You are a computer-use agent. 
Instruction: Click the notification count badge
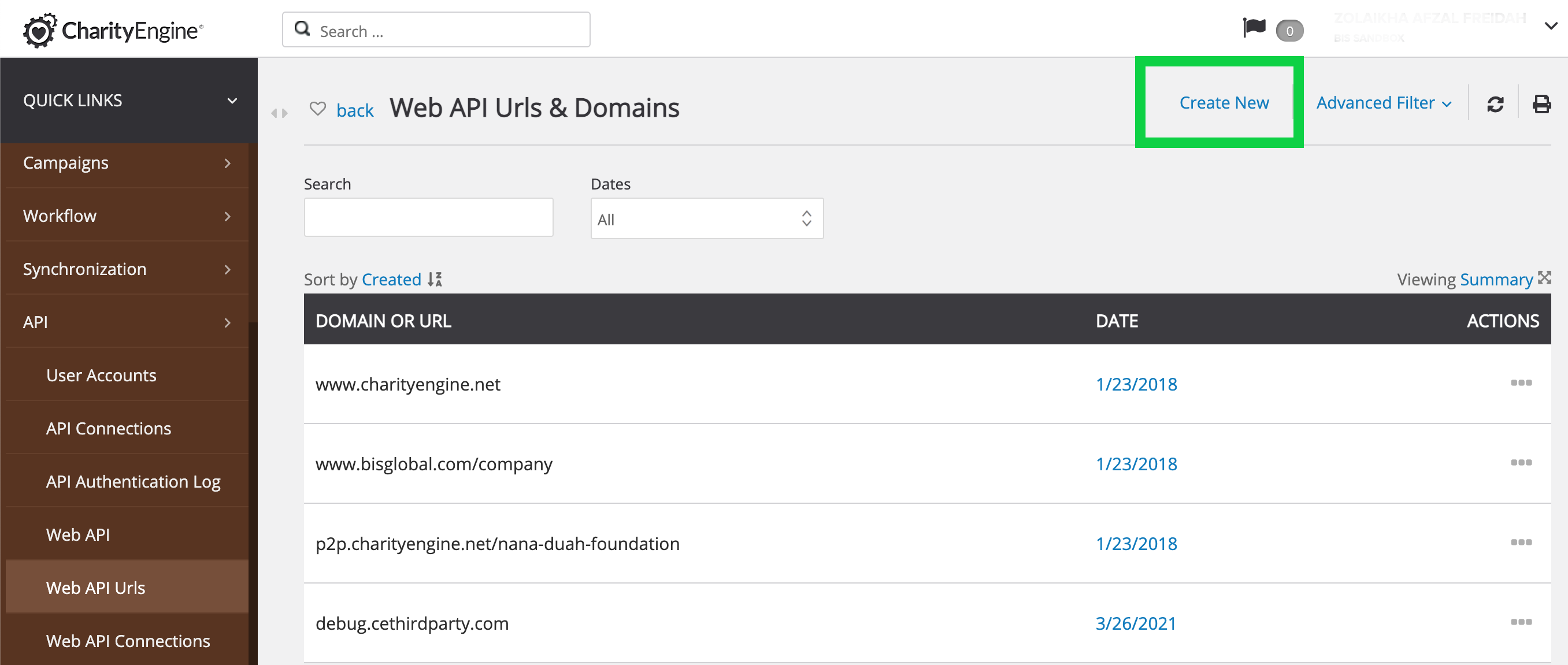coord(1289,31)
